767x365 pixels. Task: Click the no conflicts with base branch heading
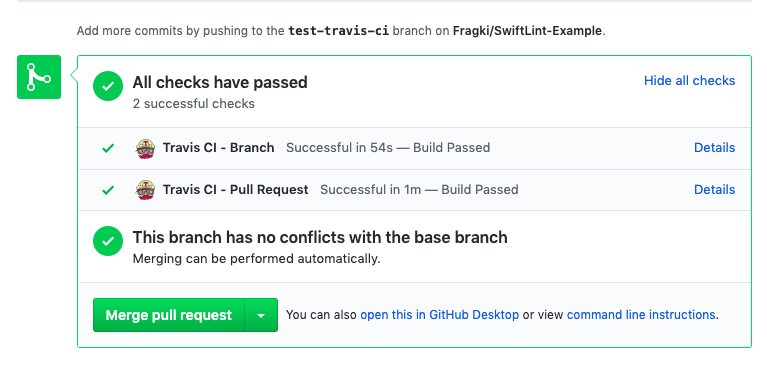click(x=320, y=237)
